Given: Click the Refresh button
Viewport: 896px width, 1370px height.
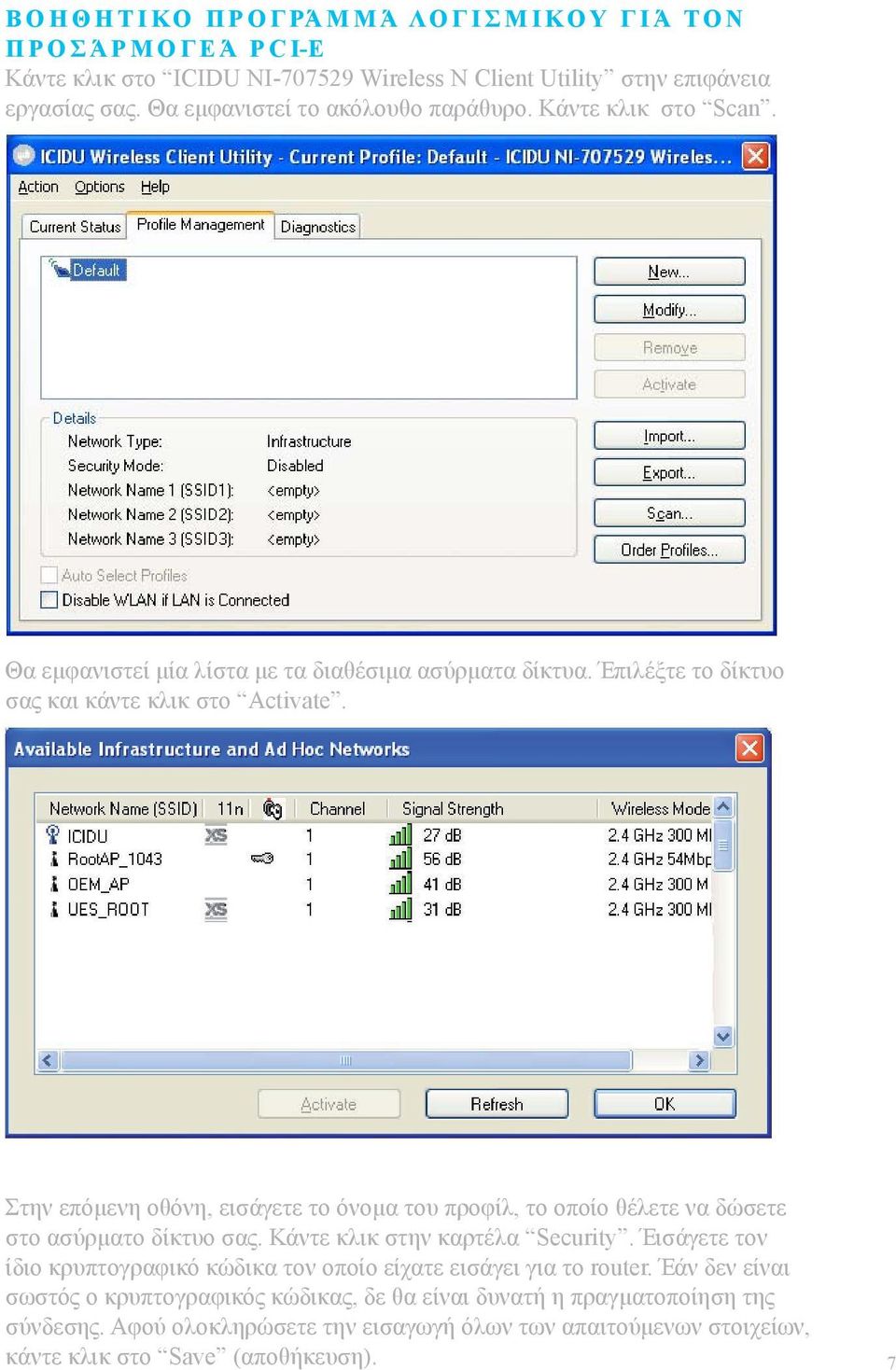Looking at the screenshot, I should click(497, 1104).
